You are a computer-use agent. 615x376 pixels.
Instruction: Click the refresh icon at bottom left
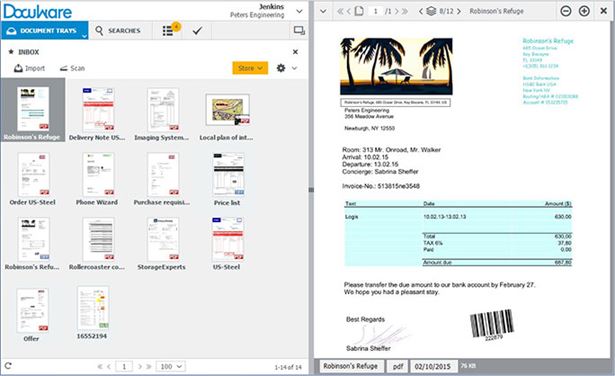point(8,366)
